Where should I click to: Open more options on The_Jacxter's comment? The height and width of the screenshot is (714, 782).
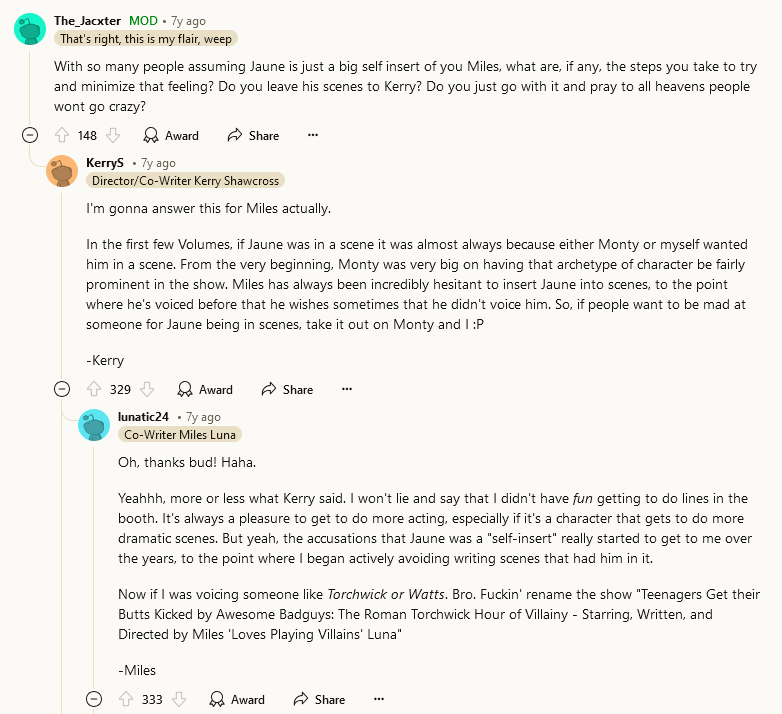coord(313,135)
